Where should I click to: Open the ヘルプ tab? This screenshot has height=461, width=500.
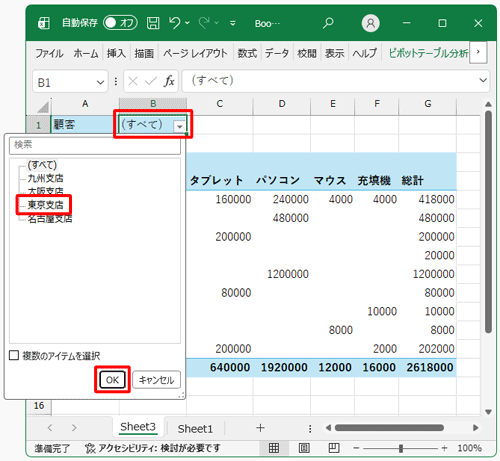365,53
